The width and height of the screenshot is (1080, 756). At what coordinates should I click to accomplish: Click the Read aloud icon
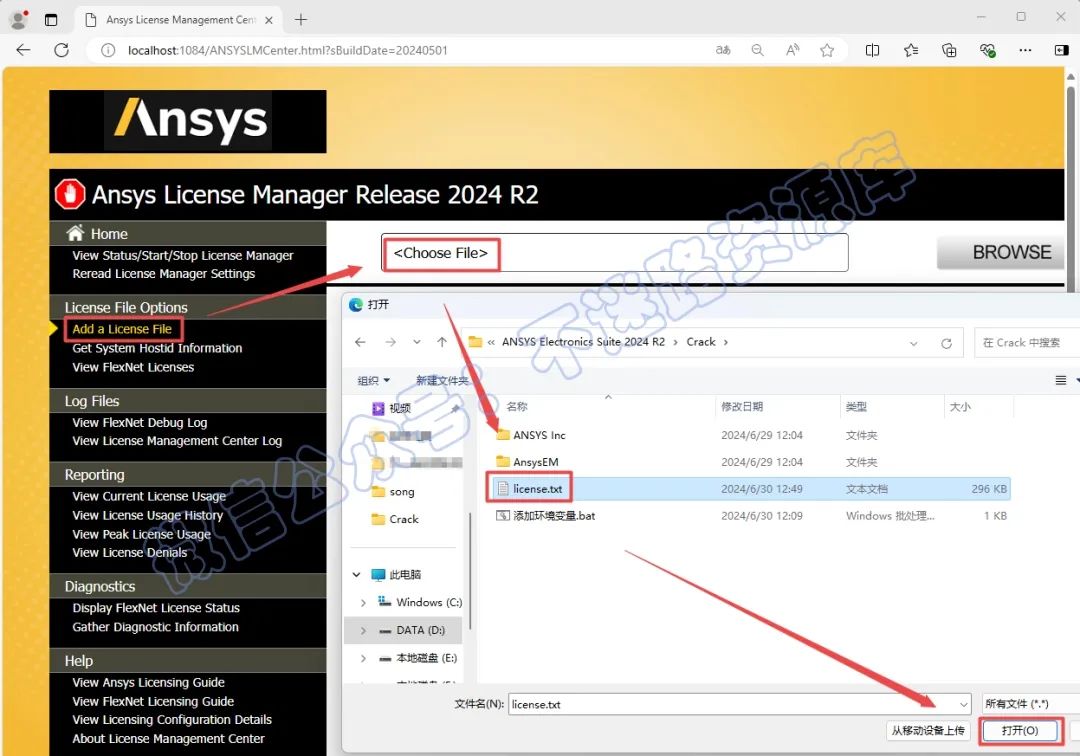coord(793,50)
